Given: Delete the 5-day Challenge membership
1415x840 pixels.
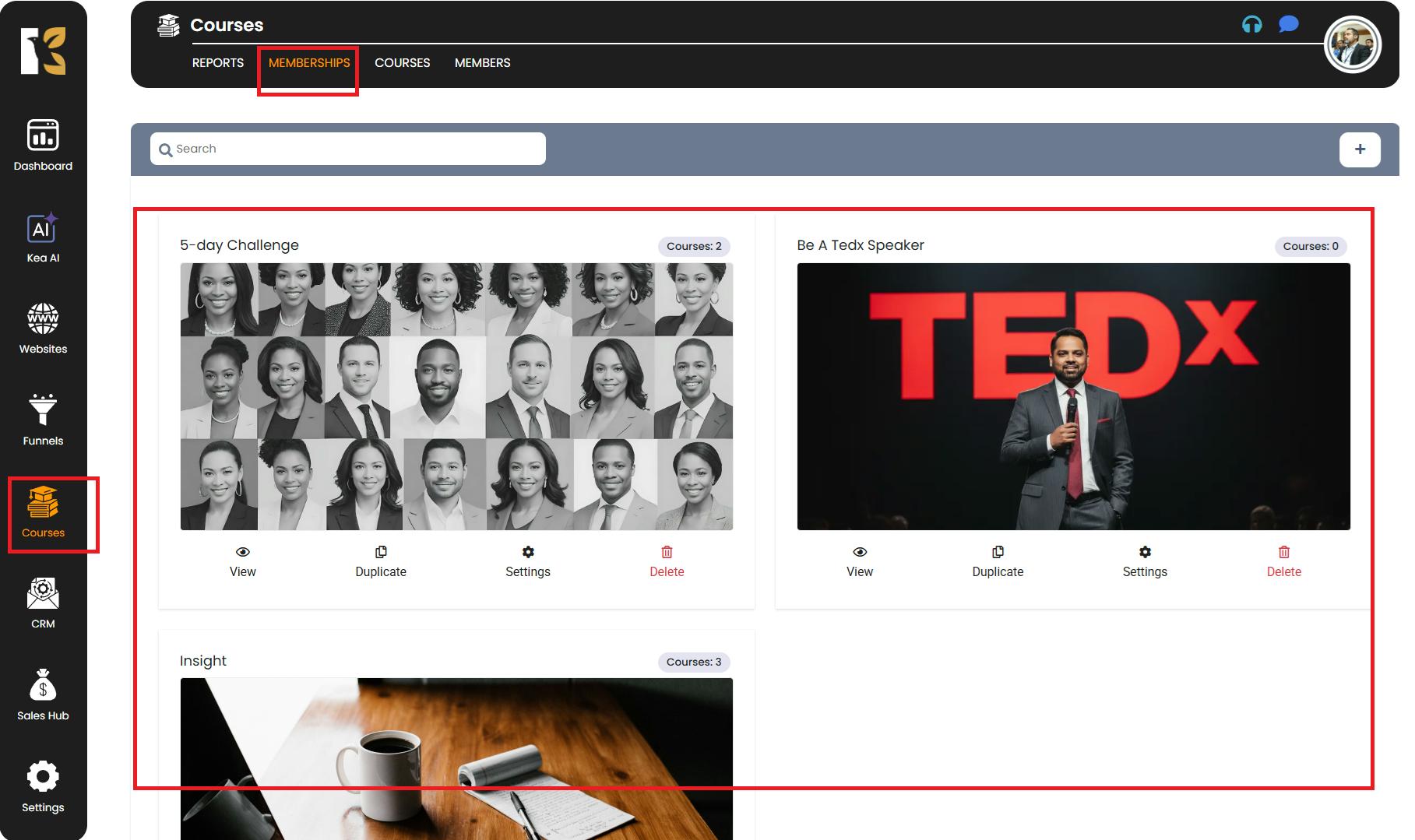Looking at the screenshot, I should (x=667, y=561).
